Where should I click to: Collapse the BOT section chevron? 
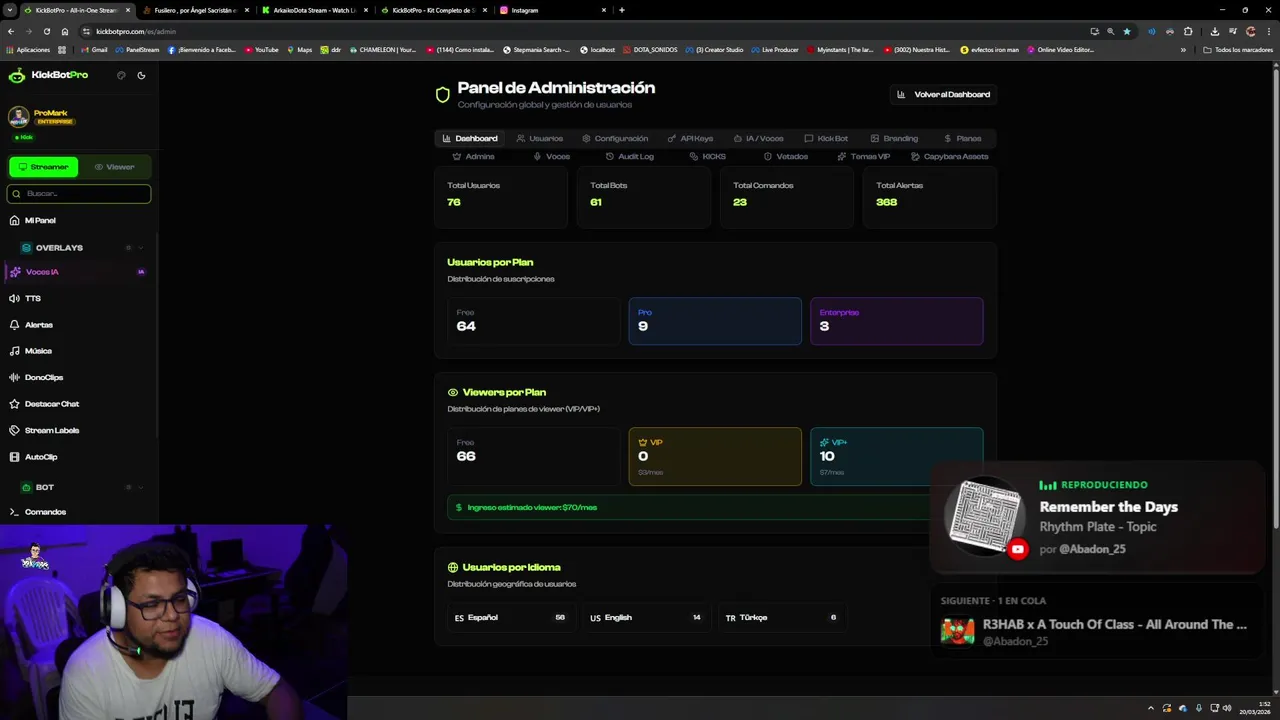pyautogui.click(x=141, y=487)
